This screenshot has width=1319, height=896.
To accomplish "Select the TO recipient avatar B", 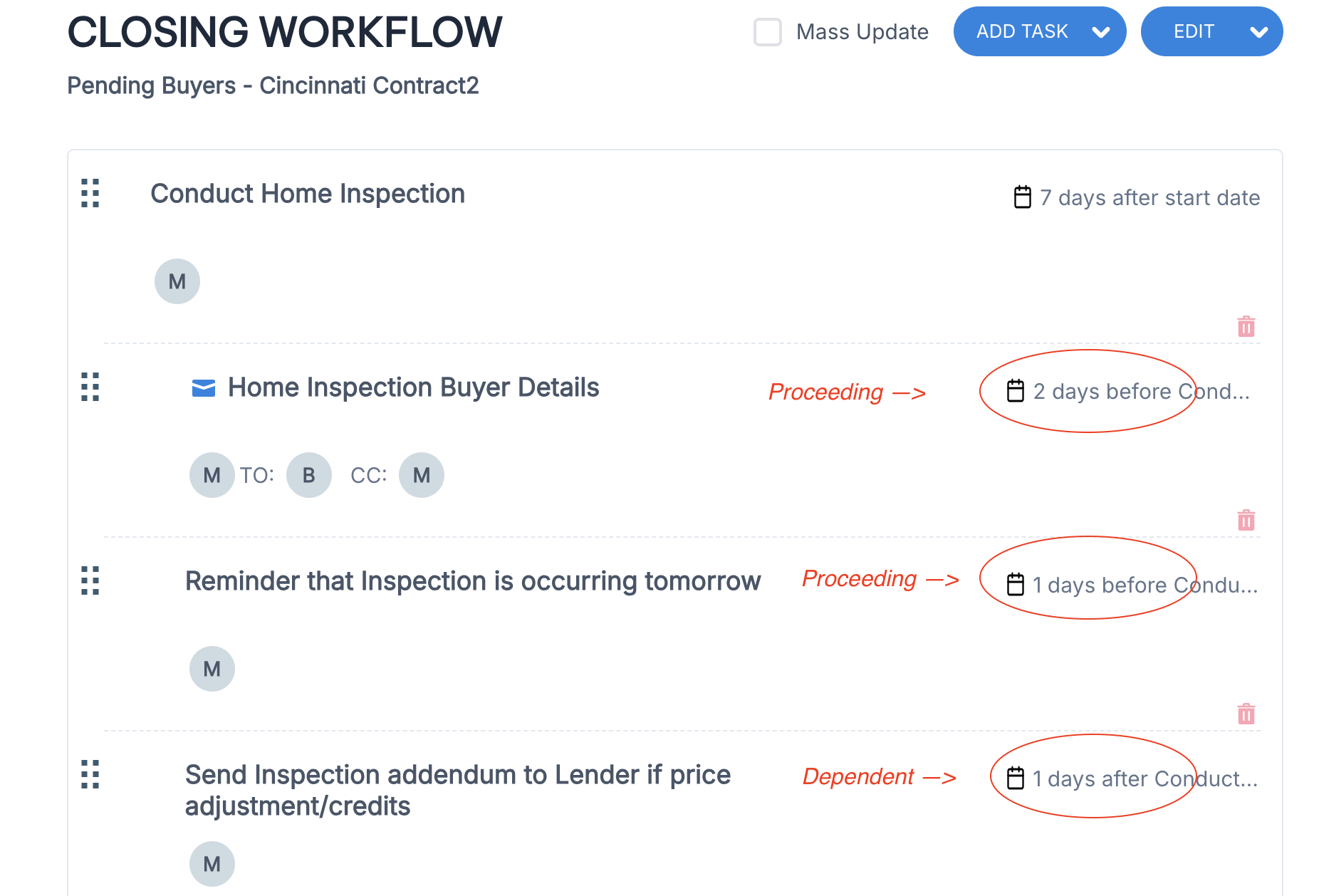I will (x=308, y=475).
